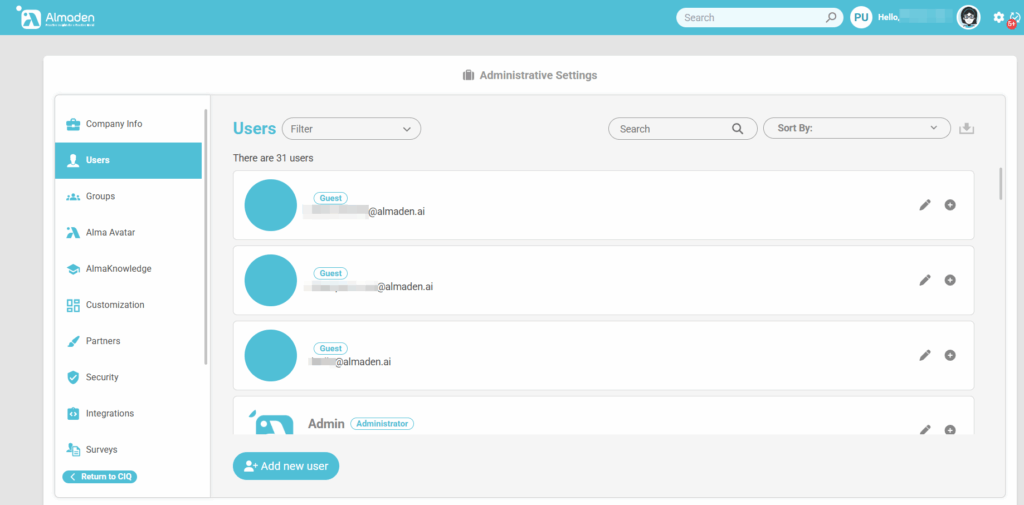Click Return to CIQ button

(x=100, y=477)
